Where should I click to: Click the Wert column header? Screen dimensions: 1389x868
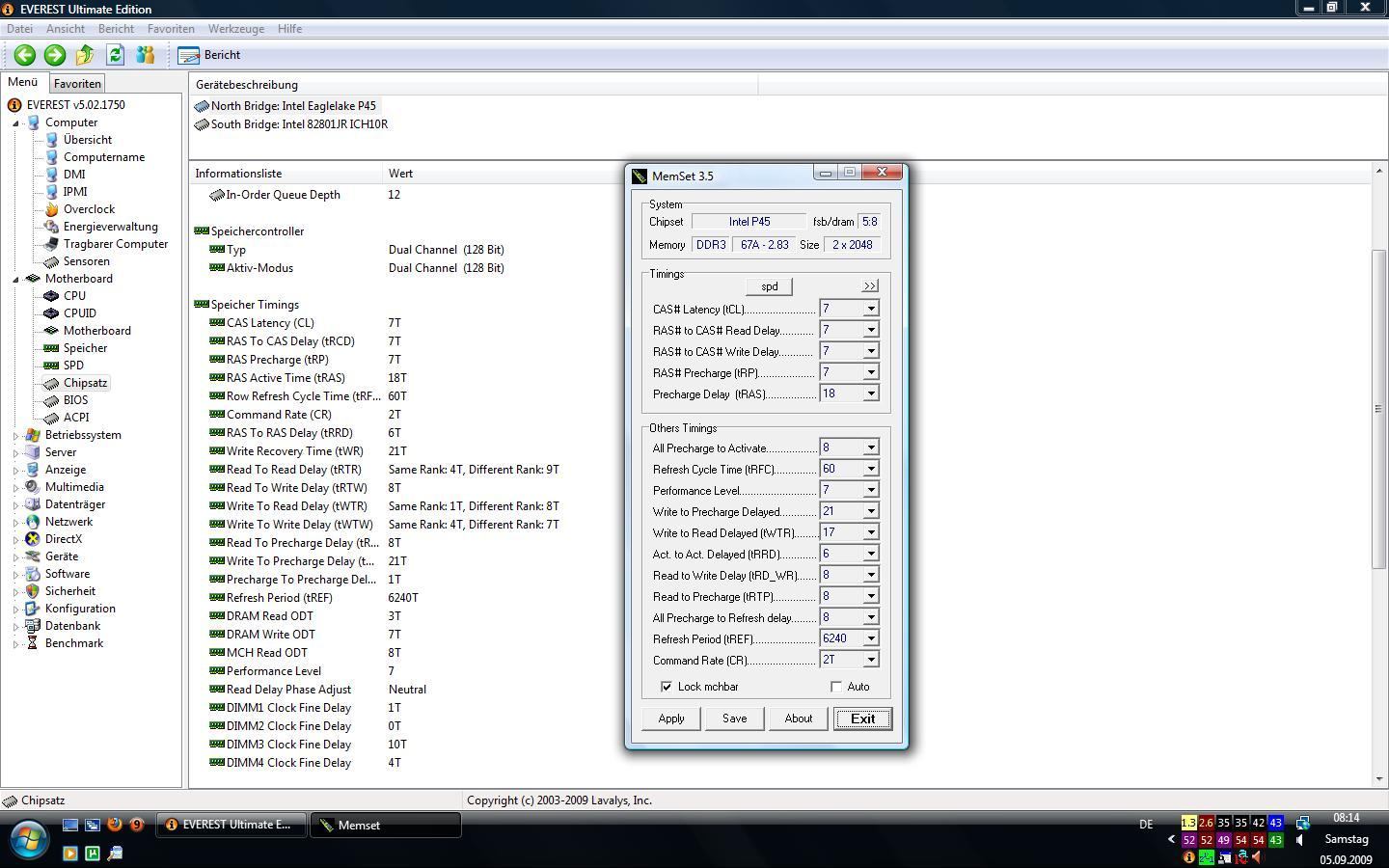coord(400,174)
